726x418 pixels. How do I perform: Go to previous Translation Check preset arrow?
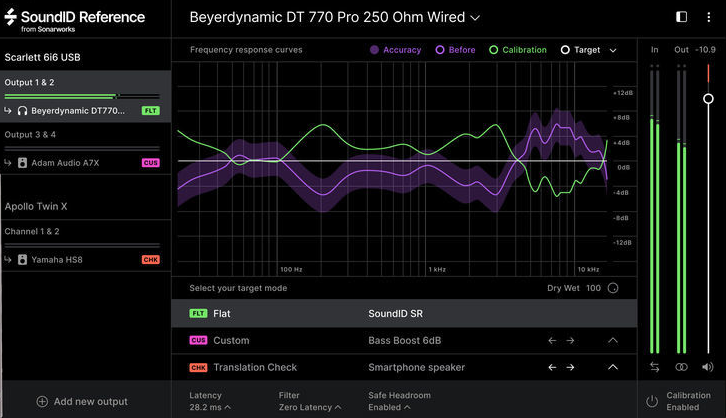point(551,367)
